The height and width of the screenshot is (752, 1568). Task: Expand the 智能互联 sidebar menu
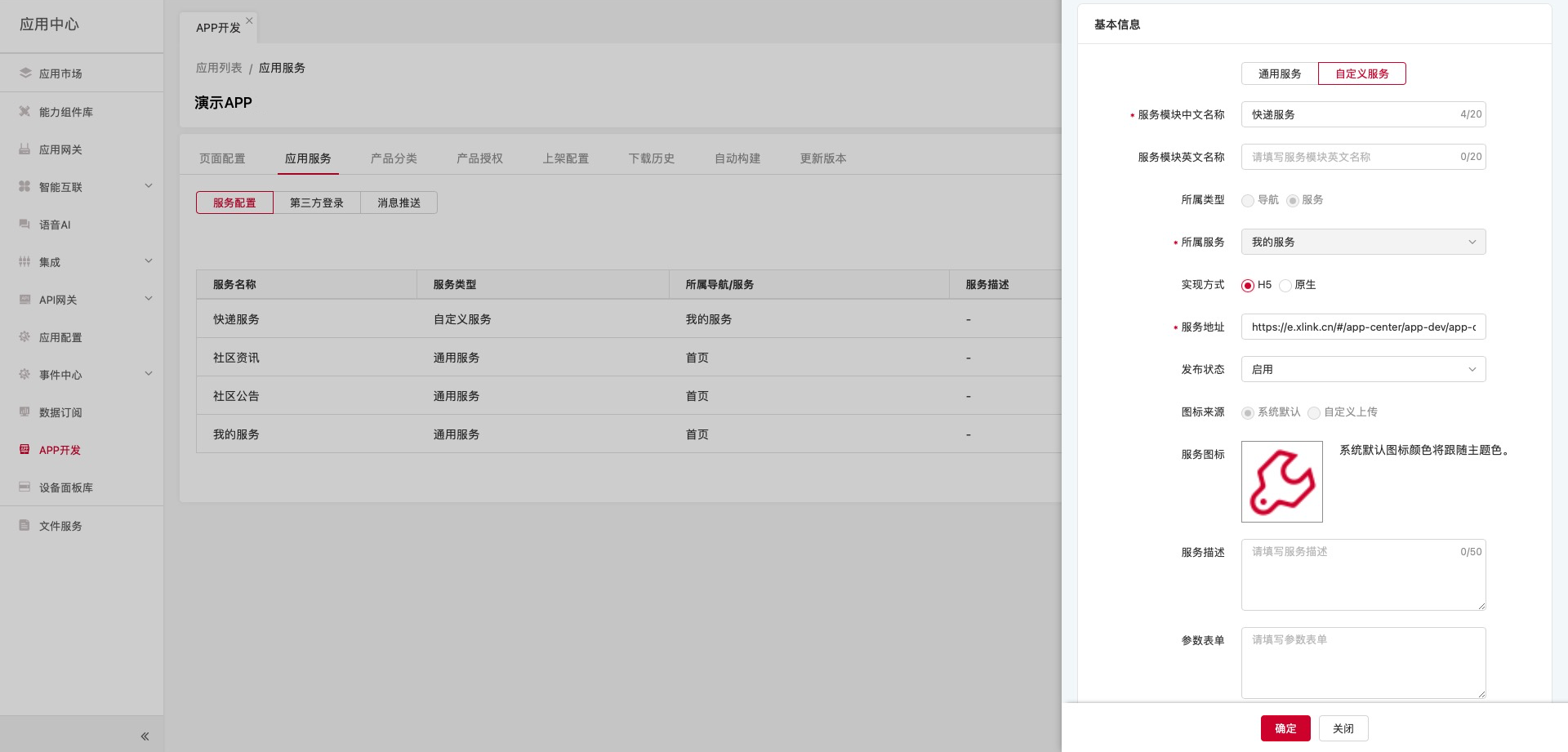point(149,186)
